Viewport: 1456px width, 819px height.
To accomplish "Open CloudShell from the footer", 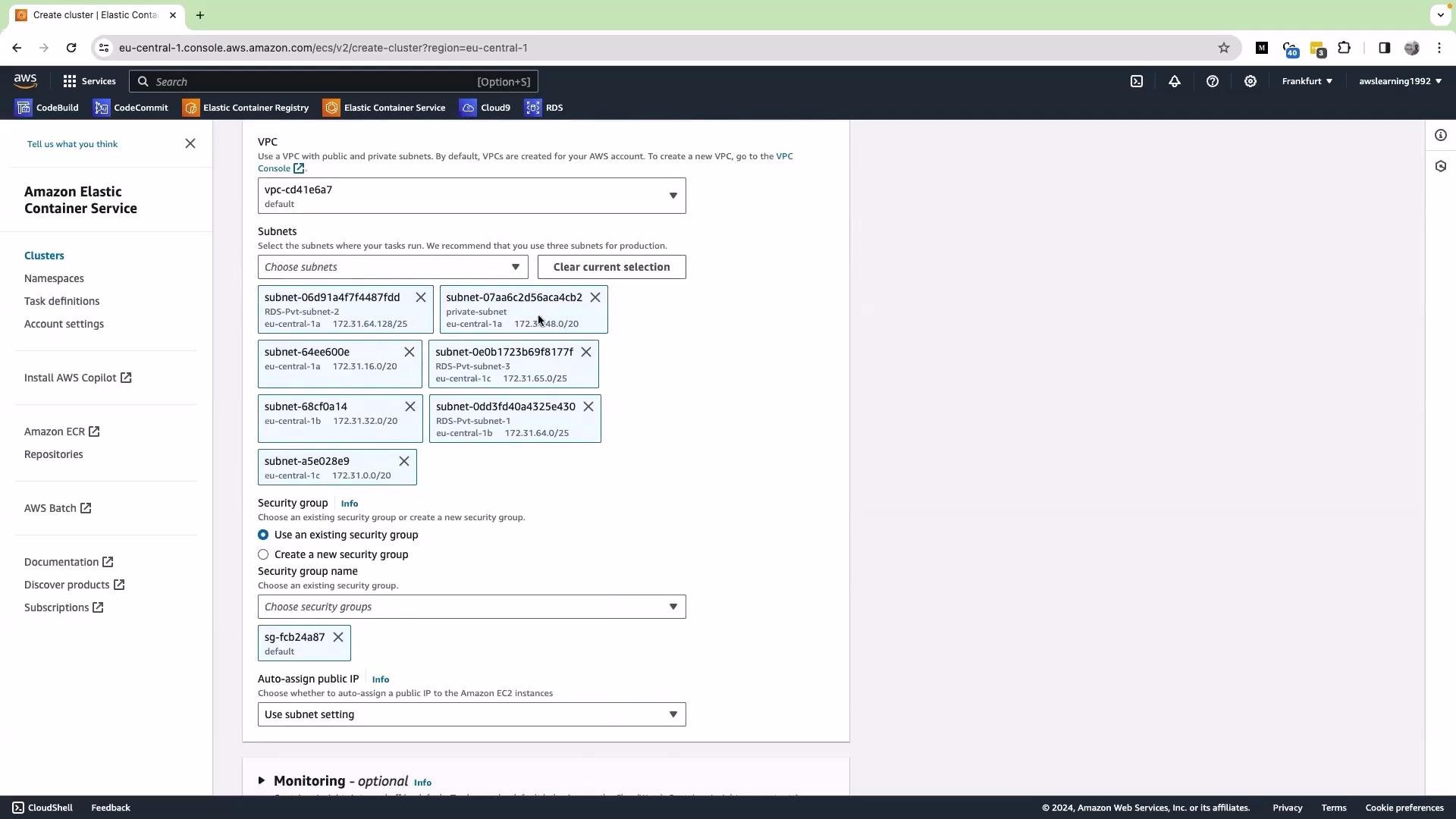I will pyautogui.click(x=42, y=808).
